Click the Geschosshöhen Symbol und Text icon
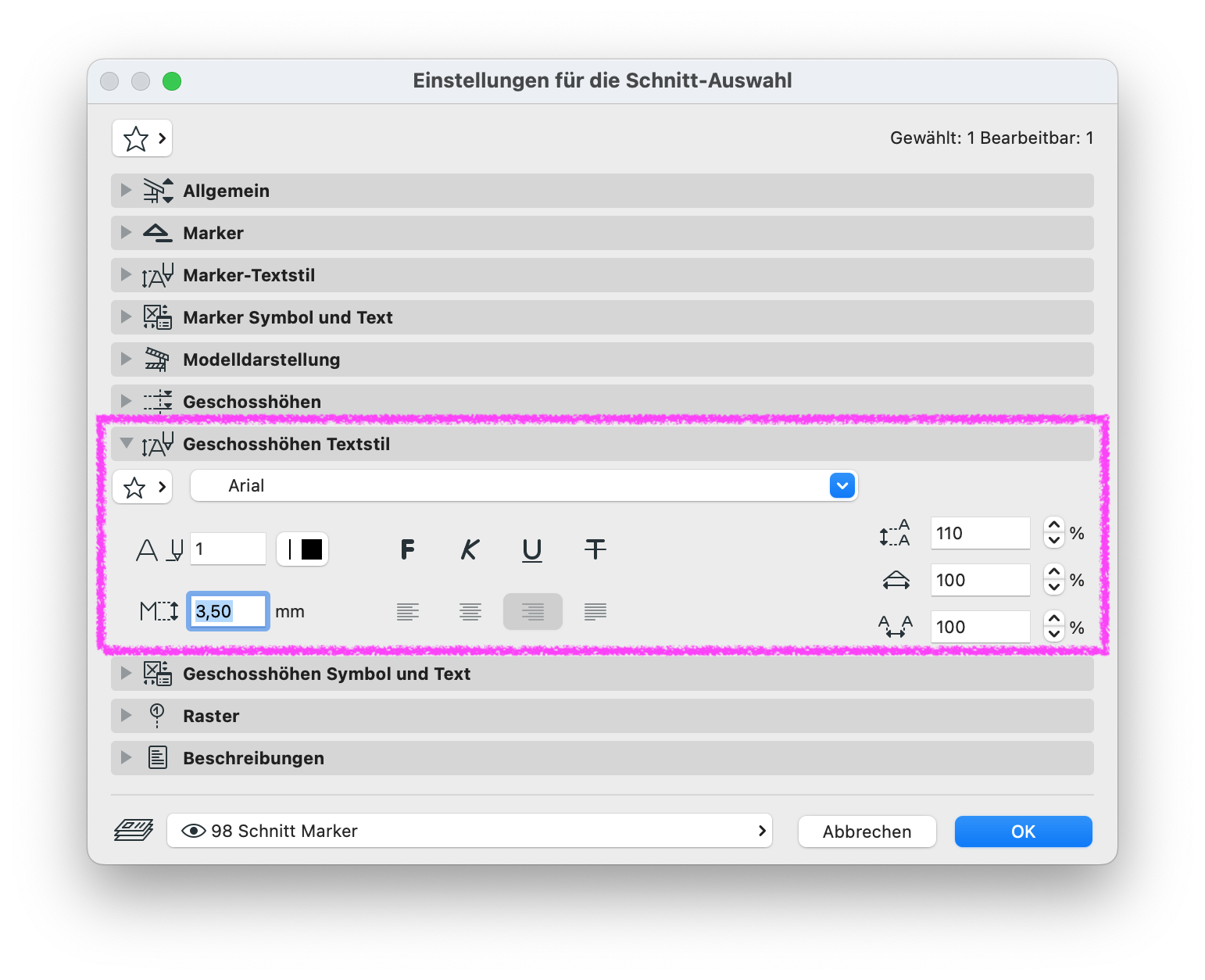This screenshot has height=980, width=1205. point(157,674)
